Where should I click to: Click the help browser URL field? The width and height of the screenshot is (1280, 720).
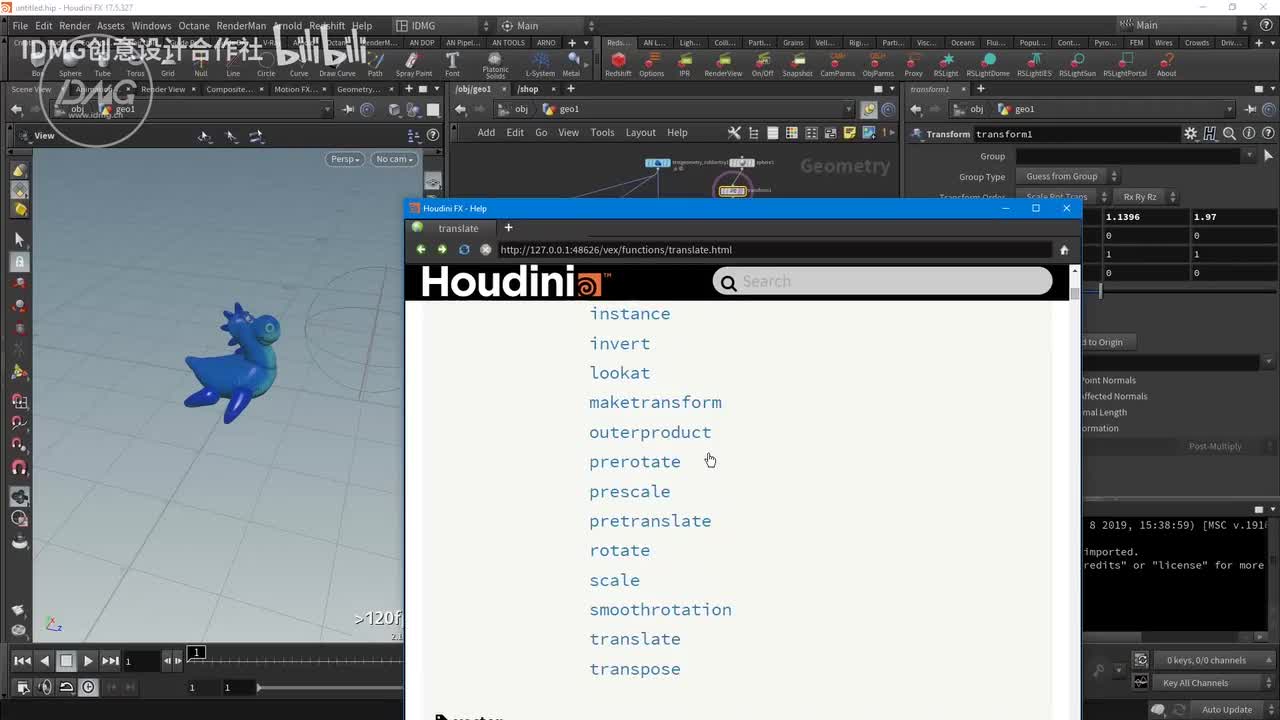(x=775, y=250)
